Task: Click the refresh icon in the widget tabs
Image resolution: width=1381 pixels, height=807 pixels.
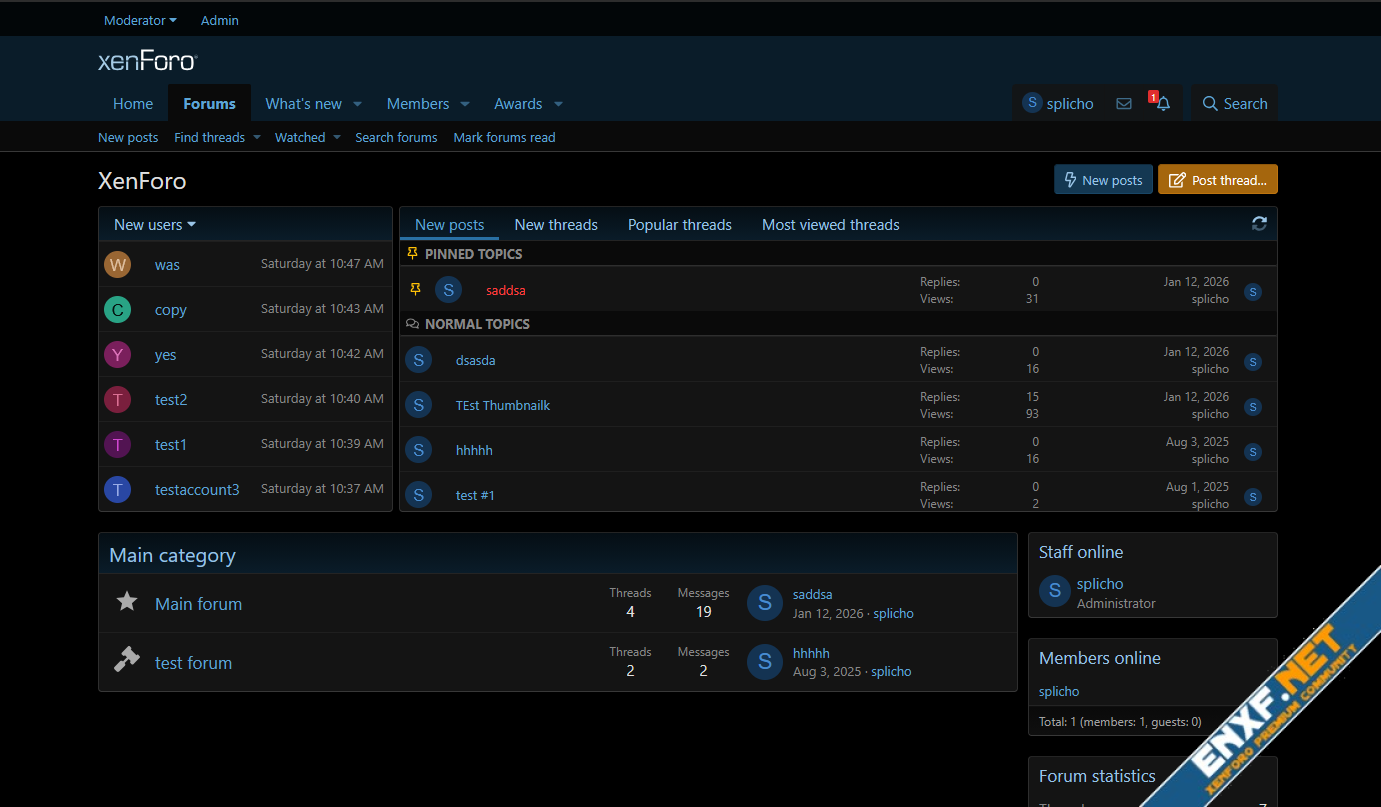Action: tap(1259, 224)
